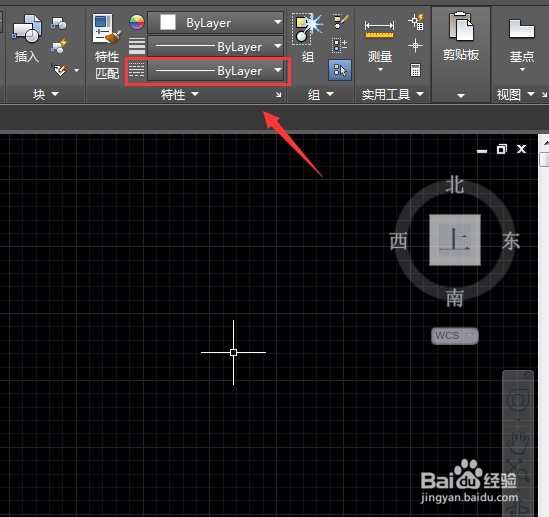Click the Zoom extents navigation icon
The image size is (549, 517).
pos(518,470)
